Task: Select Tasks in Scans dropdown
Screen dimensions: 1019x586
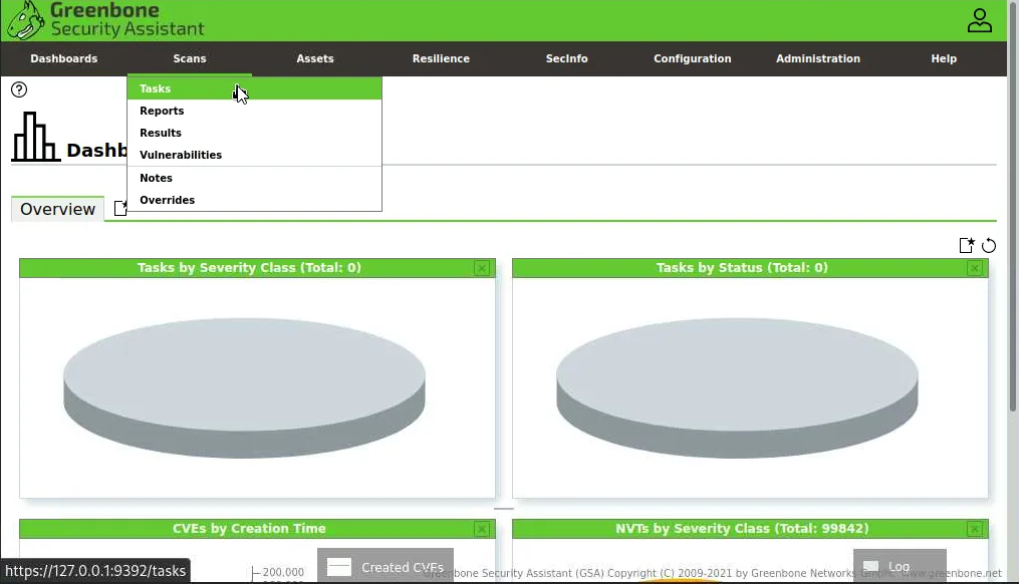Action: click(254, 88)
